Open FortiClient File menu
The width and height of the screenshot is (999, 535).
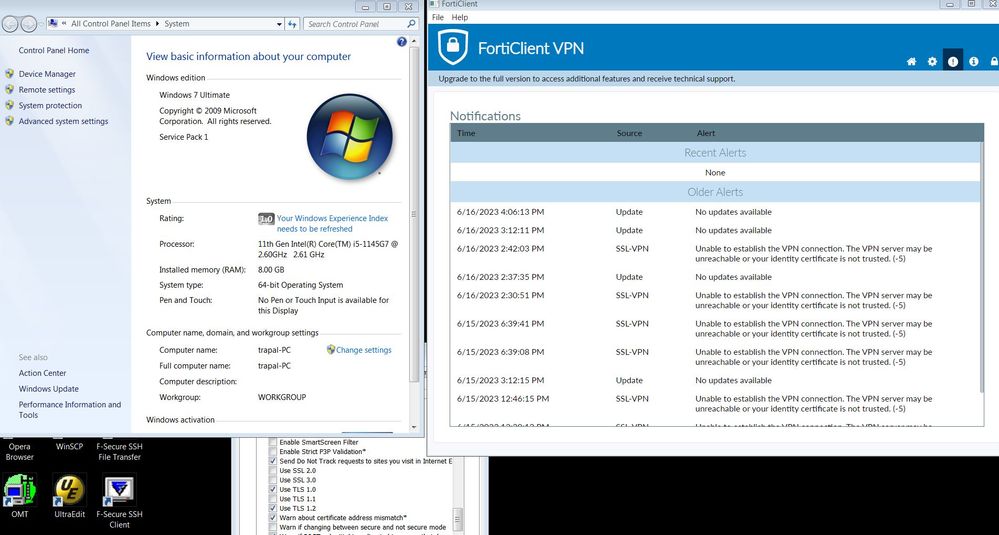click(438, 17)
